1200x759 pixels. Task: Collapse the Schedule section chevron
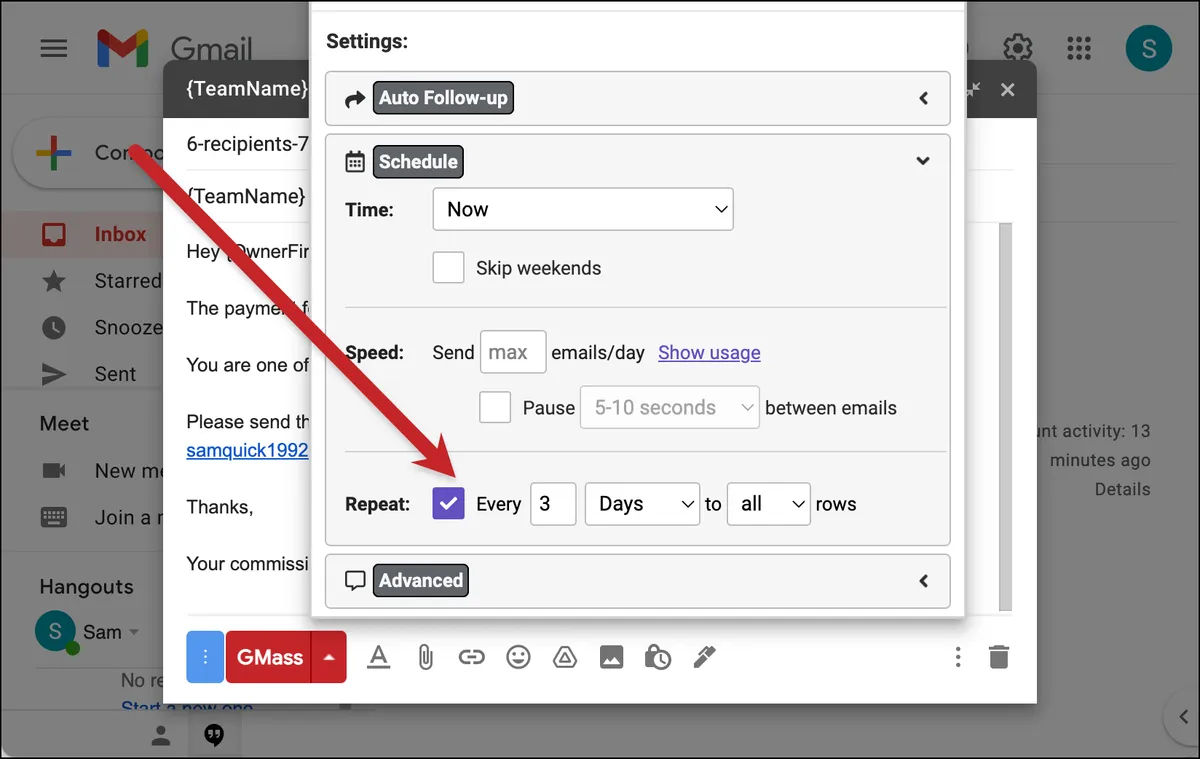pyautogui.click(x=924, y=161)
